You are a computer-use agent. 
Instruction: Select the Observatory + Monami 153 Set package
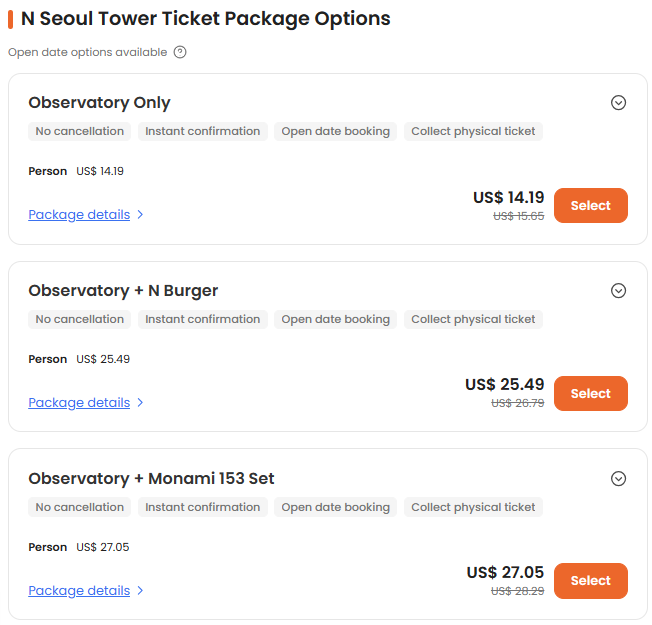pyautogui.click(x=590, y=581)
